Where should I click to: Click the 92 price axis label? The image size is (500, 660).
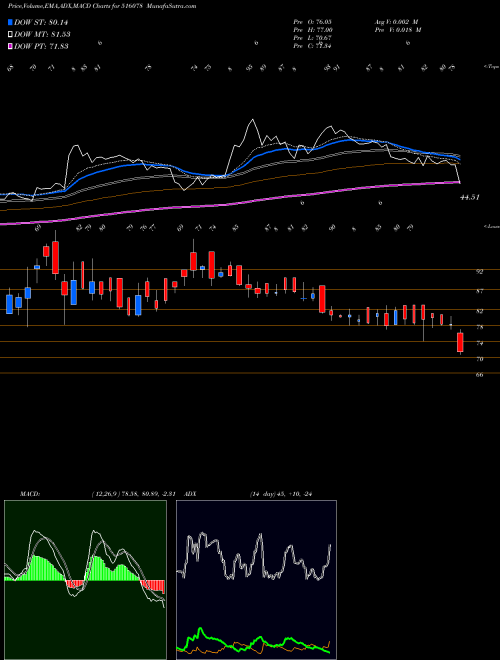tap(479, 272)
